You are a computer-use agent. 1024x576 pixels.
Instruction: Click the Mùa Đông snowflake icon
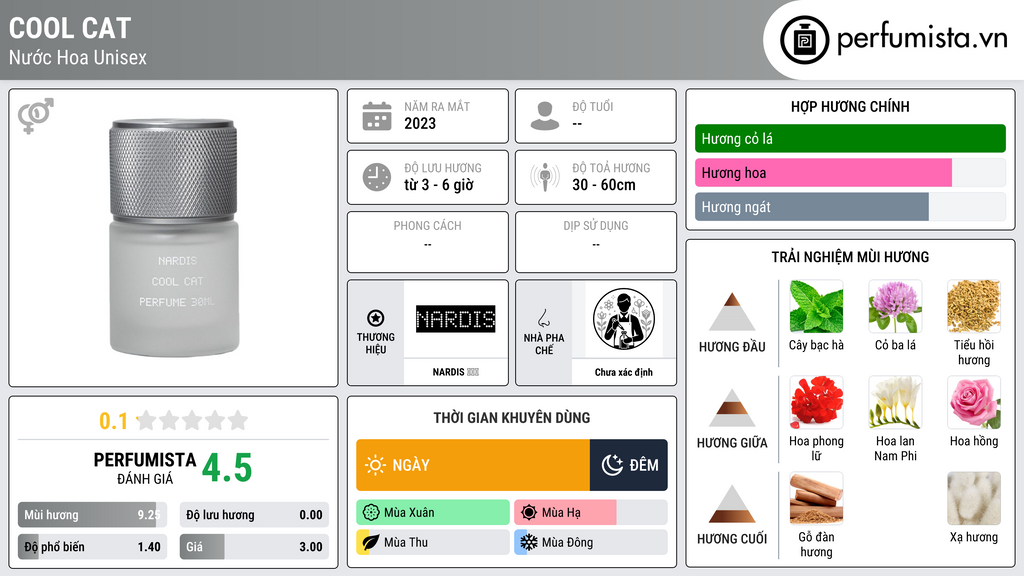(529, 542)
